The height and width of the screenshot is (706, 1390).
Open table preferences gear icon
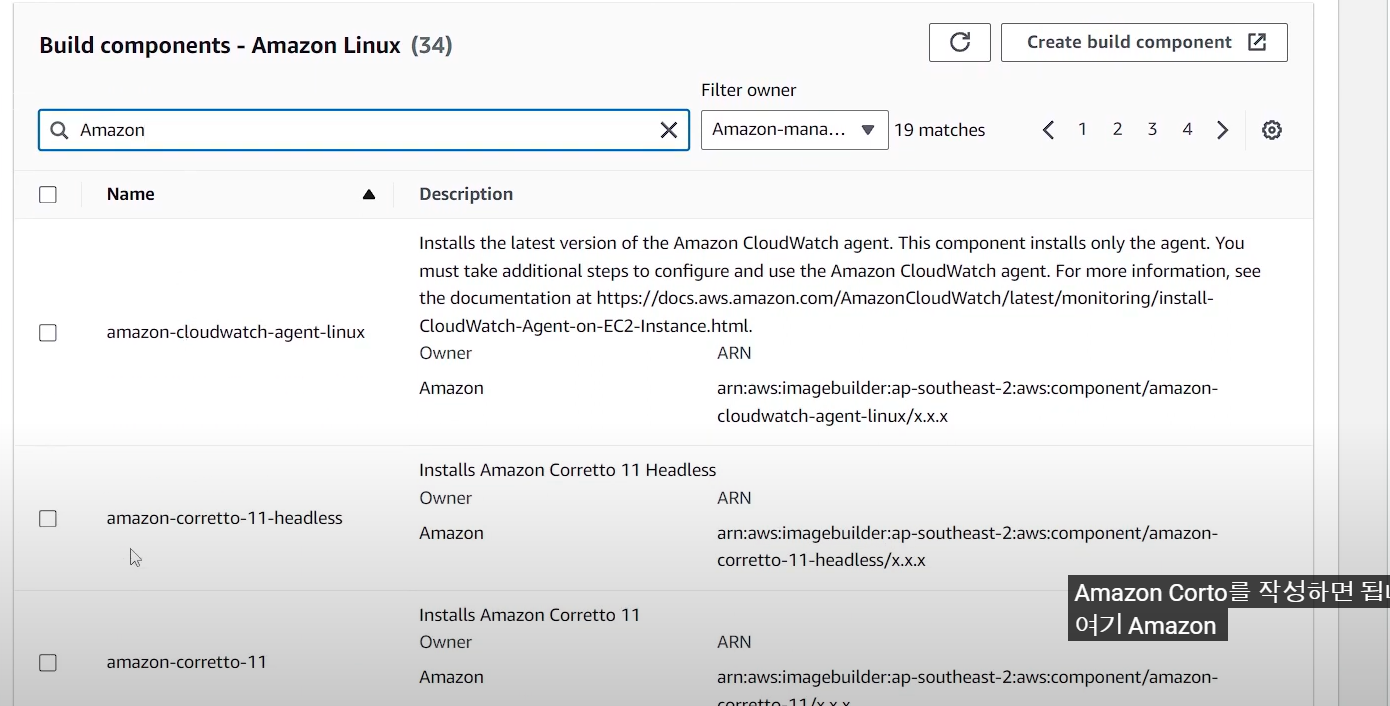(x=1271, y=130)
